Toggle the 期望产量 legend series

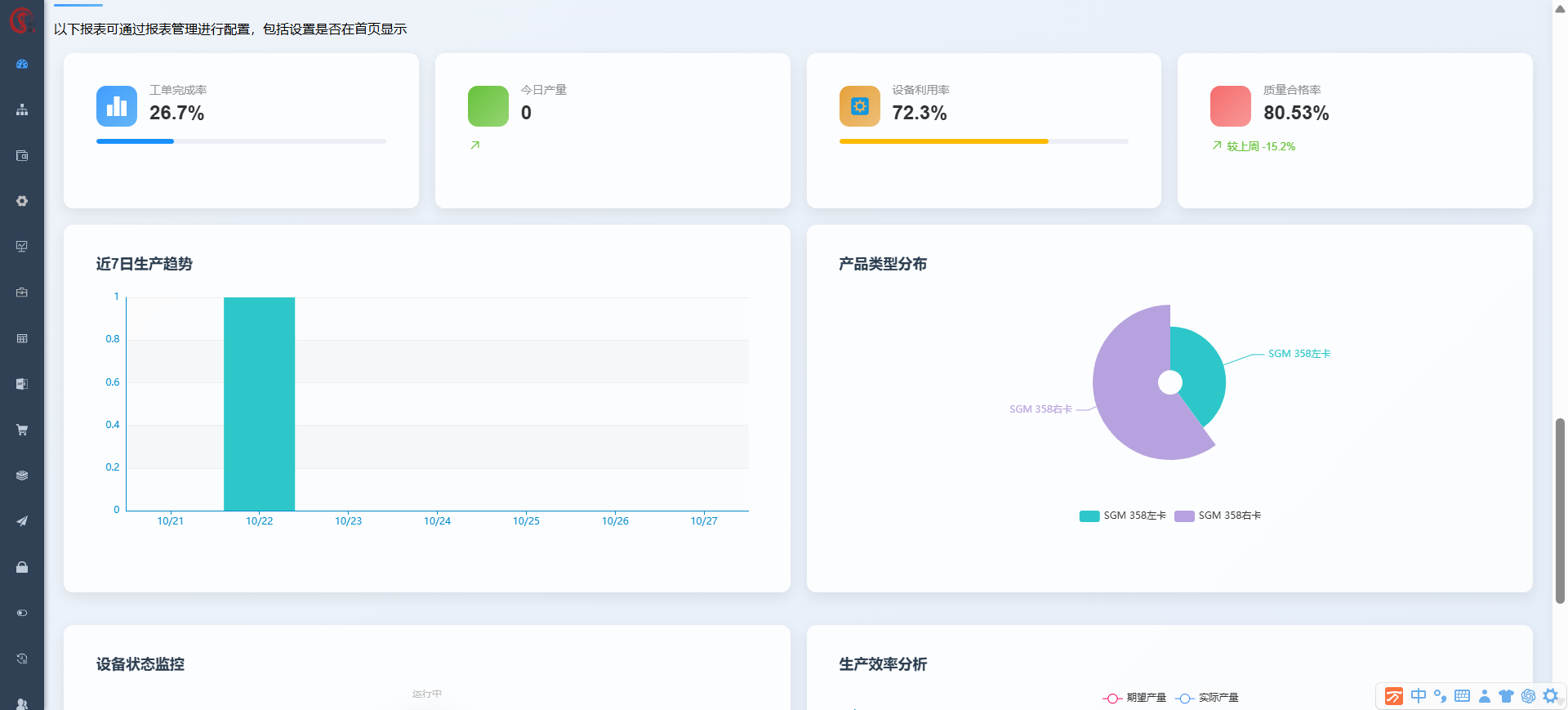point(1134,698)
